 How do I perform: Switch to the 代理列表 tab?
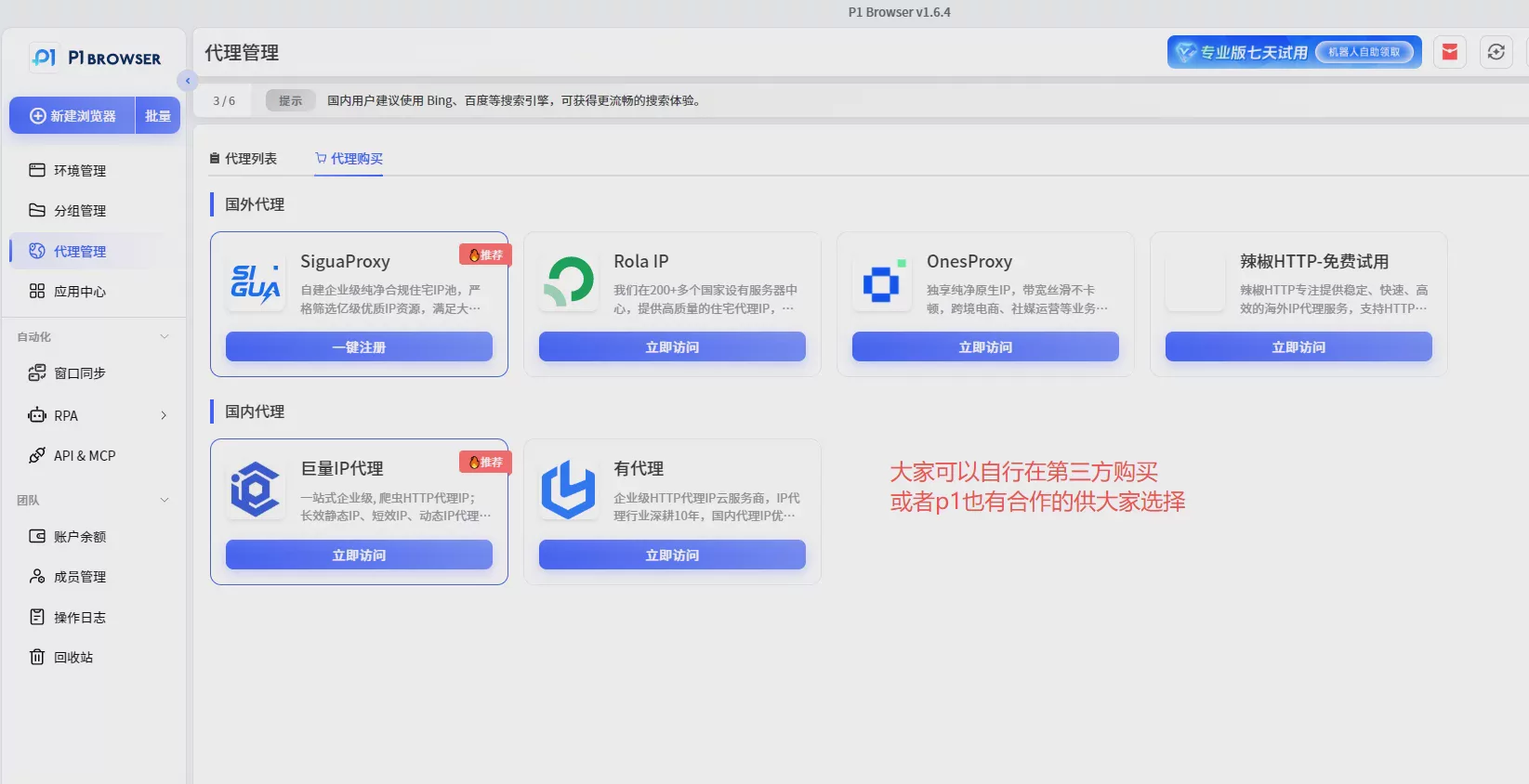243,159
